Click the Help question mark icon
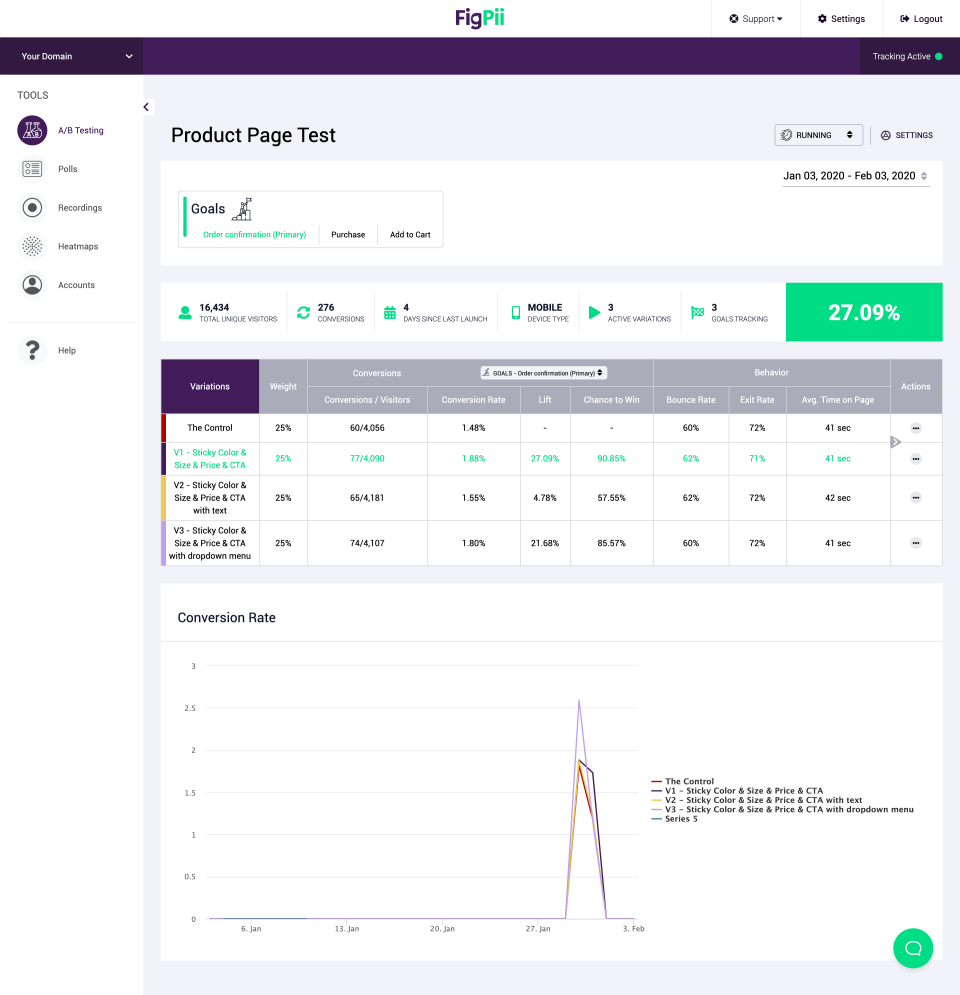This screenshot has width=960, height=995. pos(33,350)
